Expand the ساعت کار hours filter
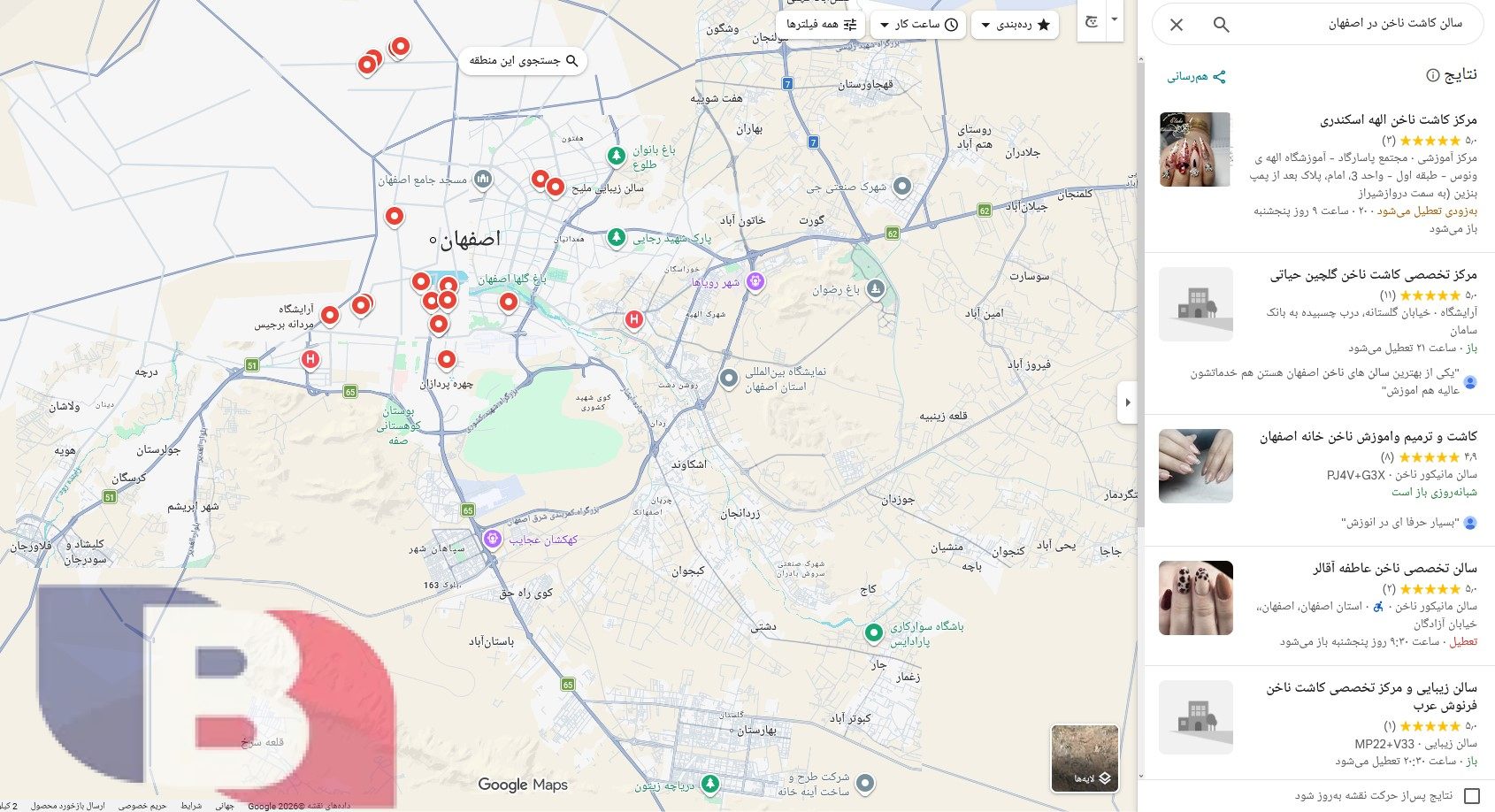 click(x=917, y=25)
